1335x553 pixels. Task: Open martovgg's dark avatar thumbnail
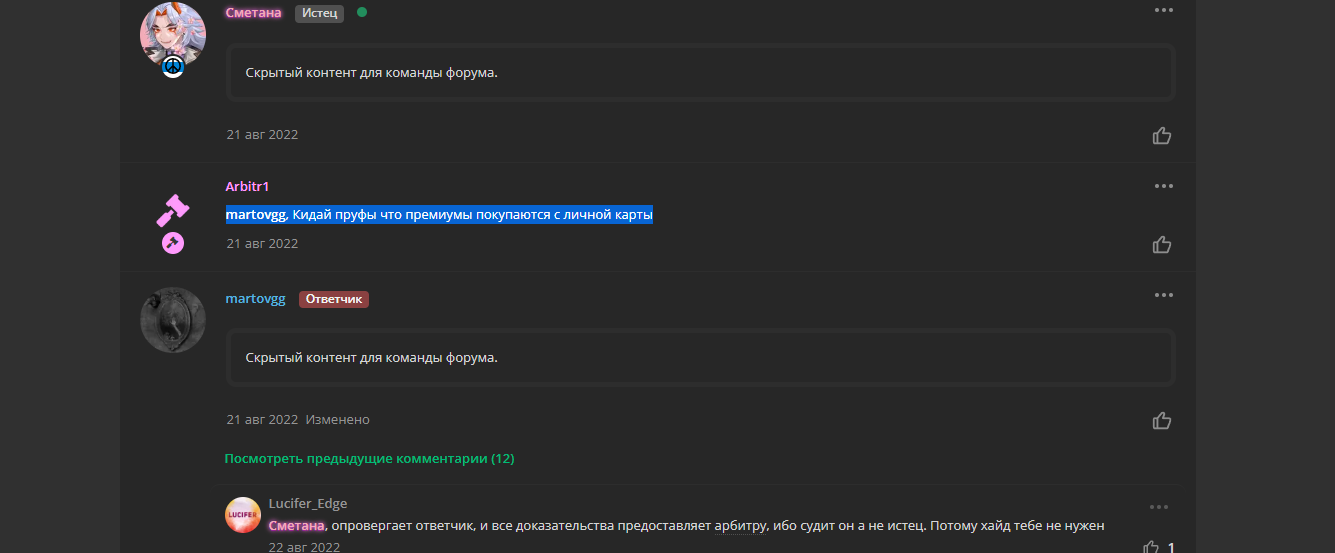pyautogui.click(x=173, y=320)
